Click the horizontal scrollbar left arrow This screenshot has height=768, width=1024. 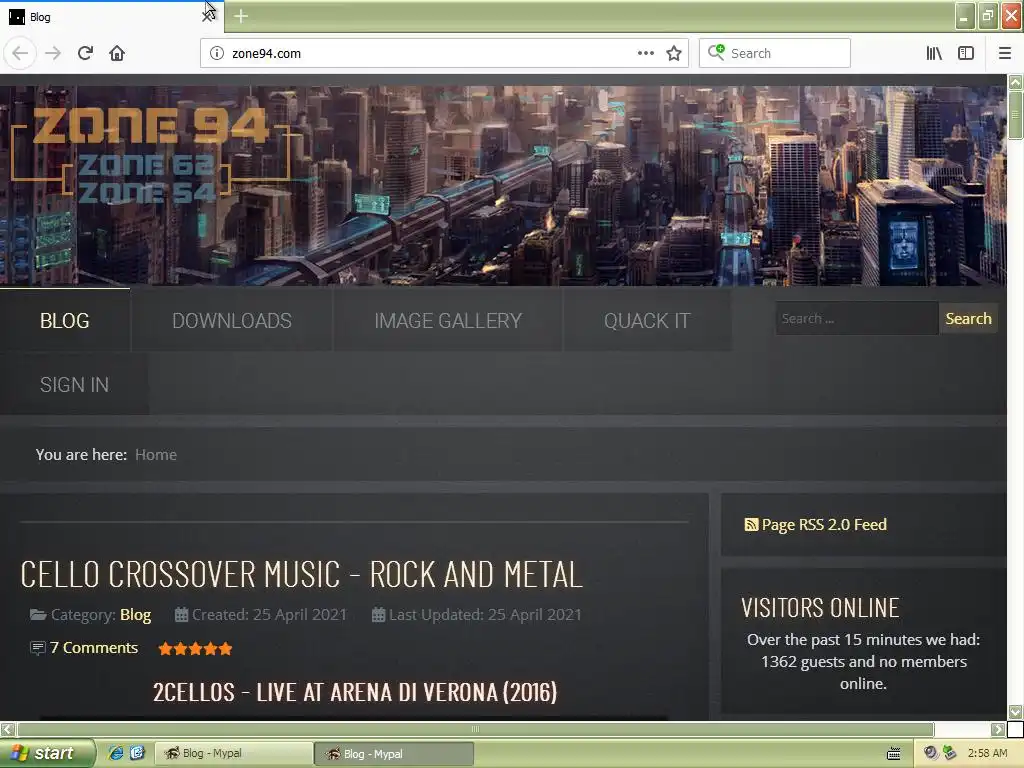(x=7, y=729)
